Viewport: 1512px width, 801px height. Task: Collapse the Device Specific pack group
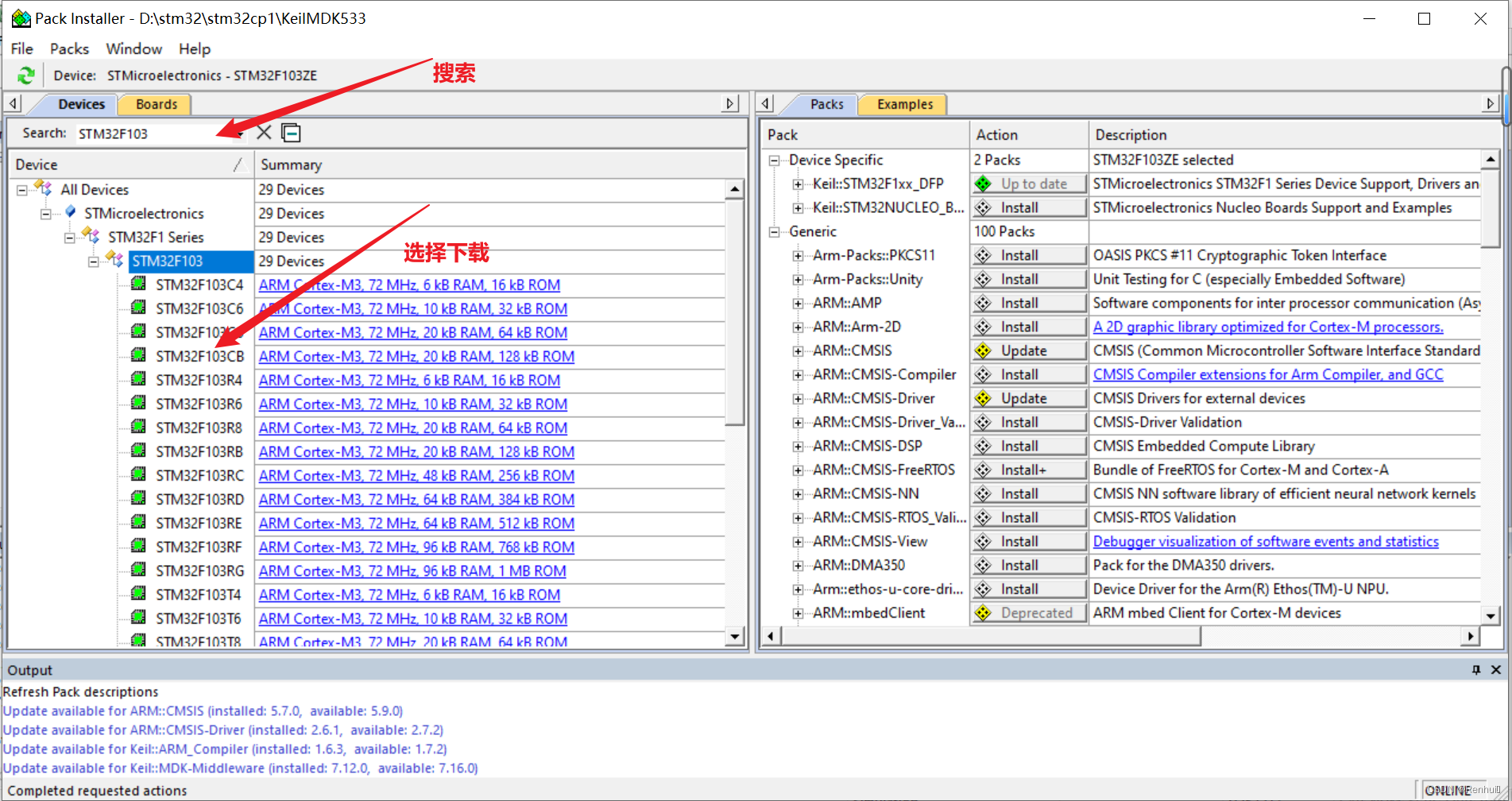click(774, 161)
